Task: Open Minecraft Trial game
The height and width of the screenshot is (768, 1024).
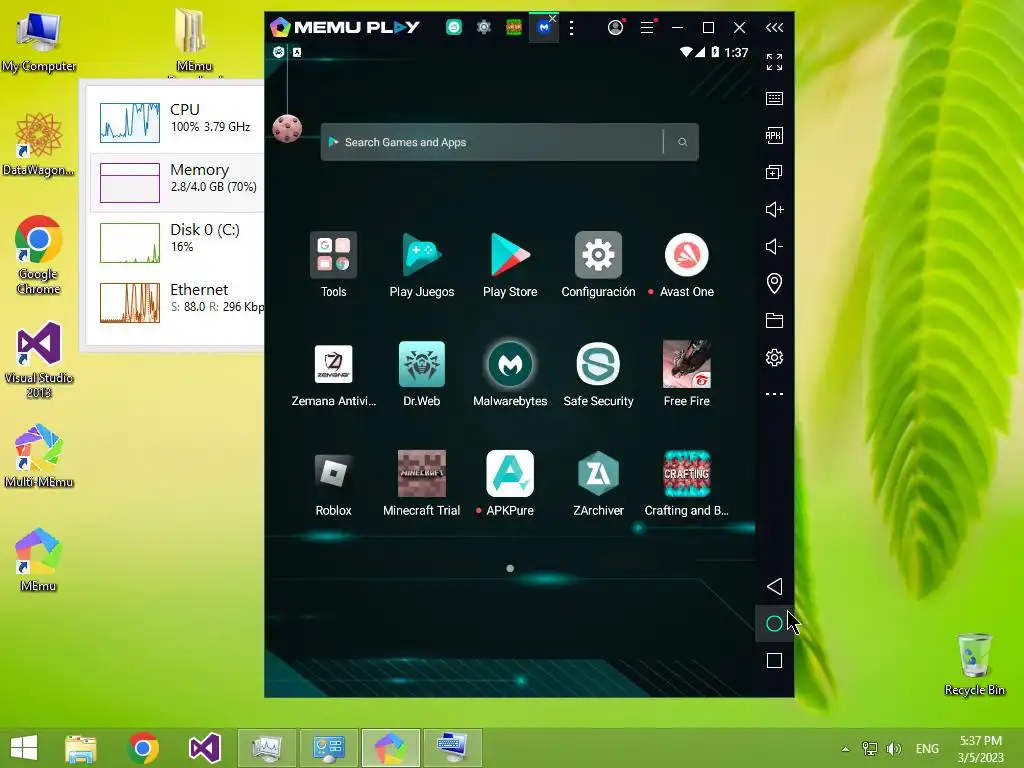Action: pyautogui.click(x=421, y=473)
